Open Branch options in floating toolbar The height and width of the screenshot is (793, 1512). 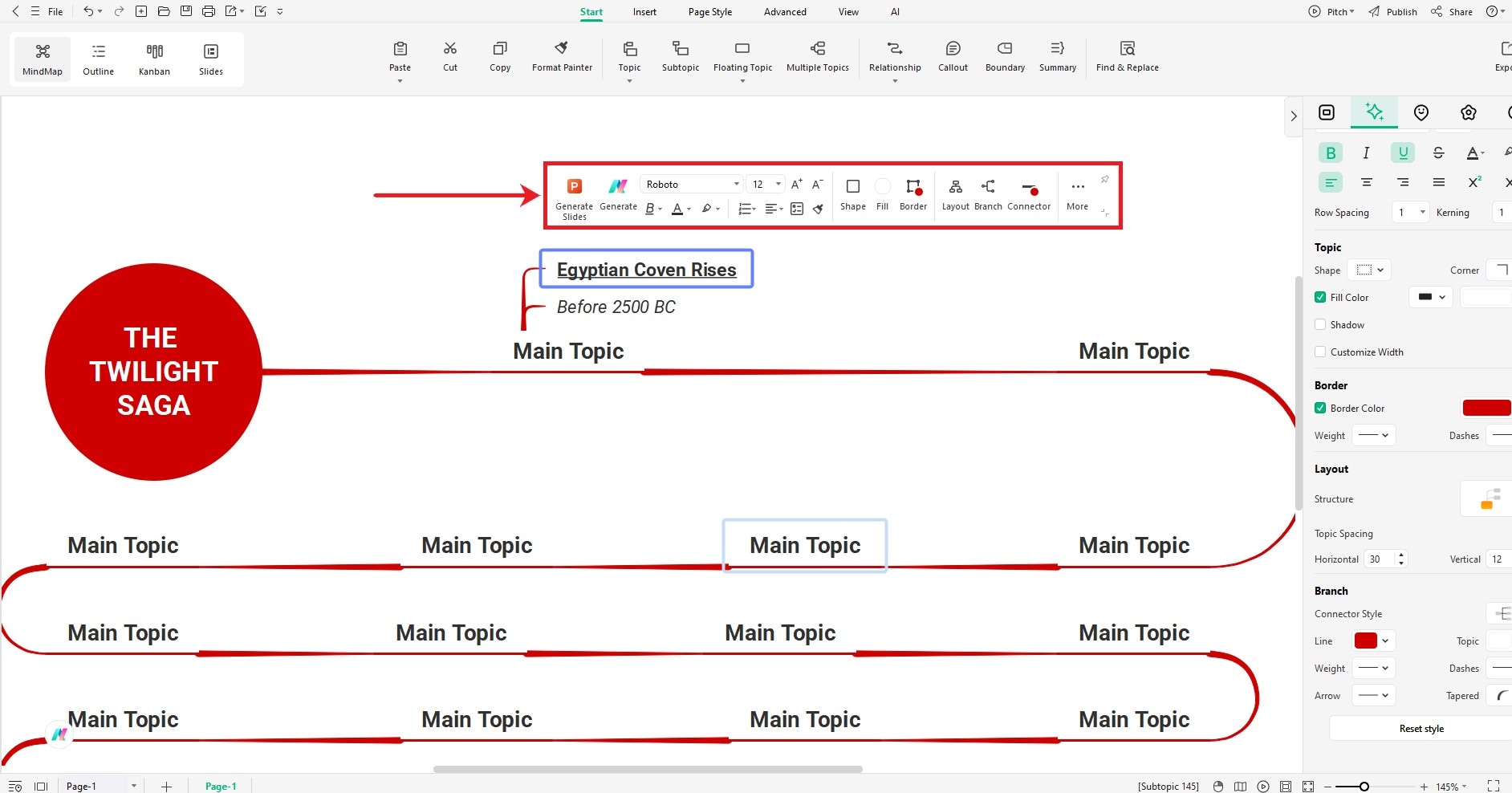988,194
